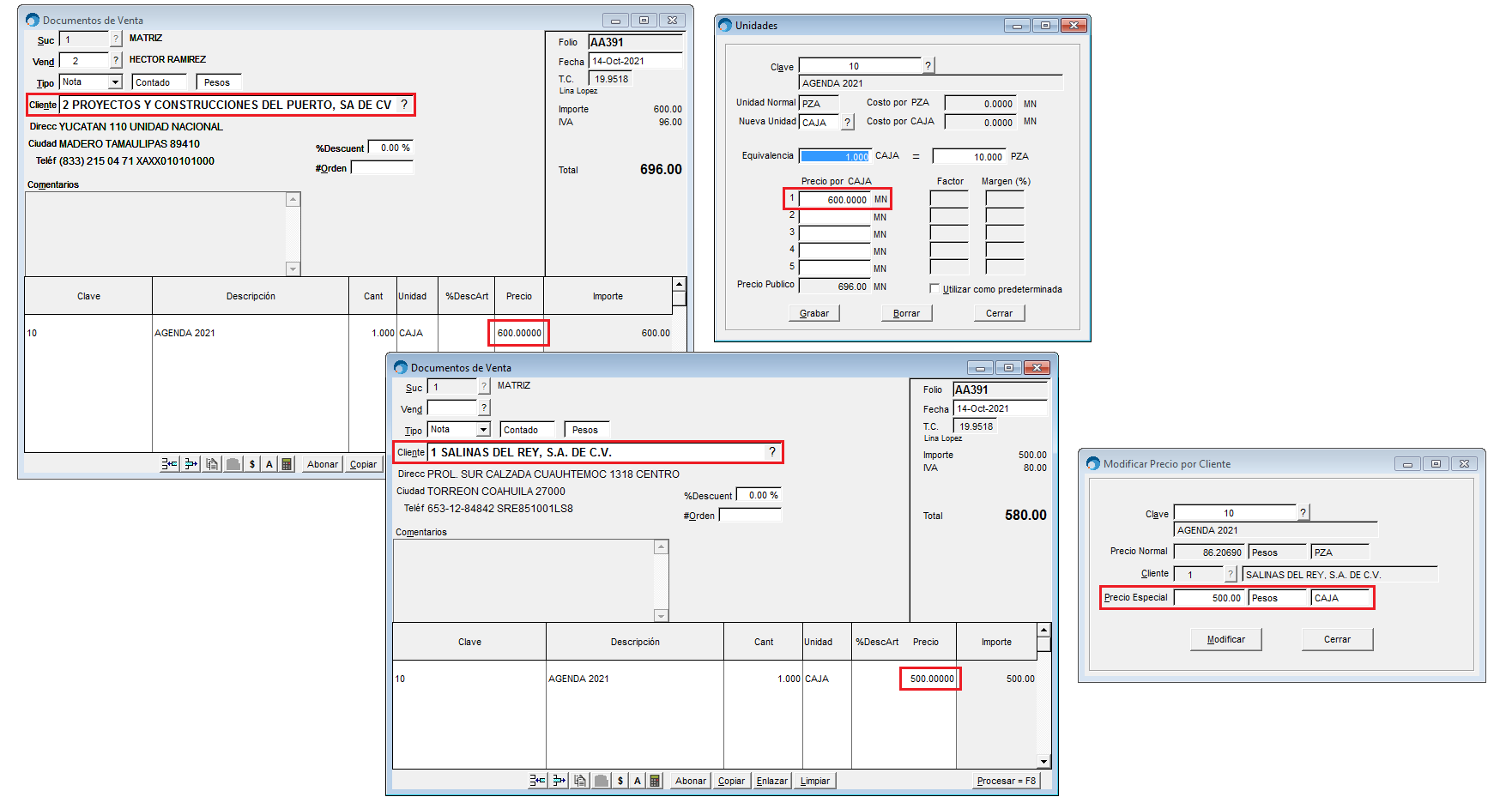Click the question mark lookup beside Nueva Unidad CAJA

point(848,122)
